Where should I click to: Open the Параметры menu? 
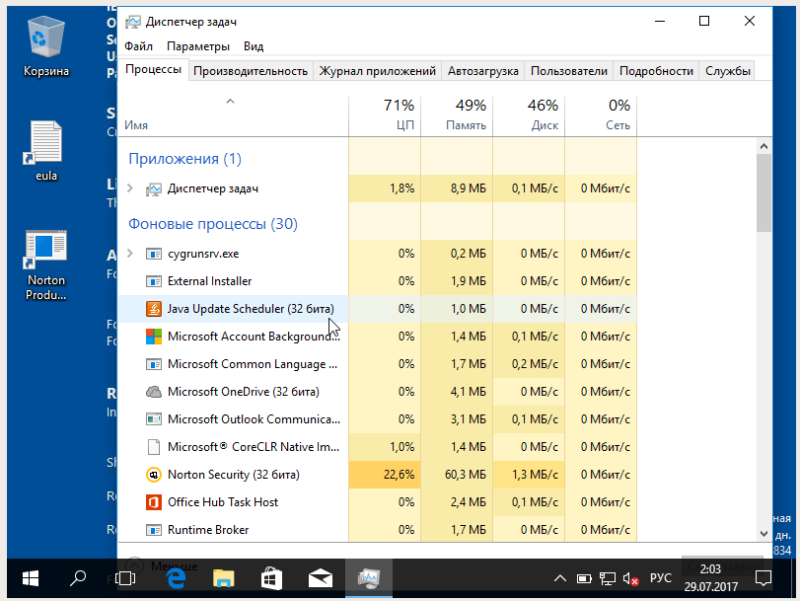click(198, 46)
